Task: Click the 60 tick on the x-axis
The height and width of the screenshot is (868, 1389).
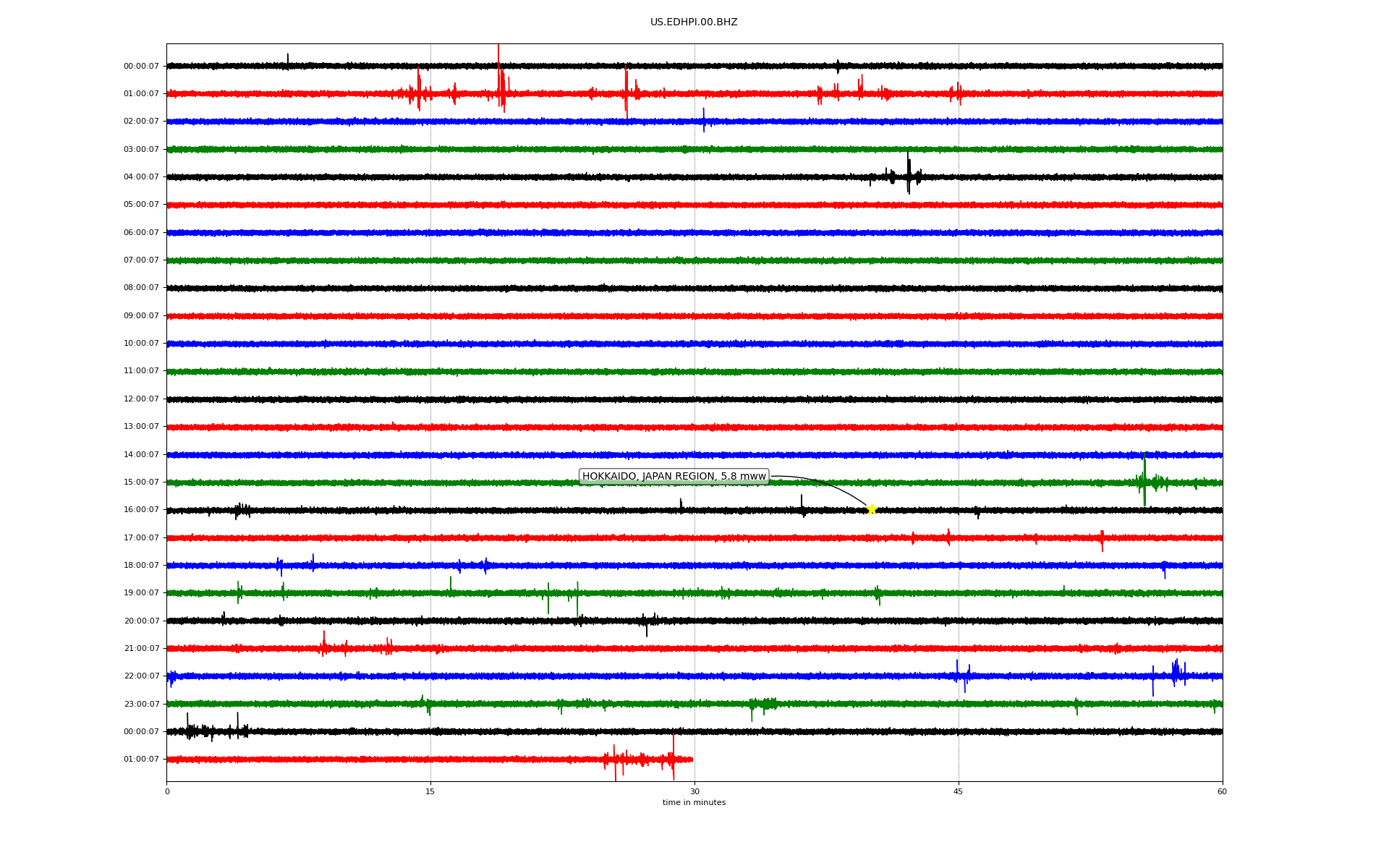Action: [1222, 791]
